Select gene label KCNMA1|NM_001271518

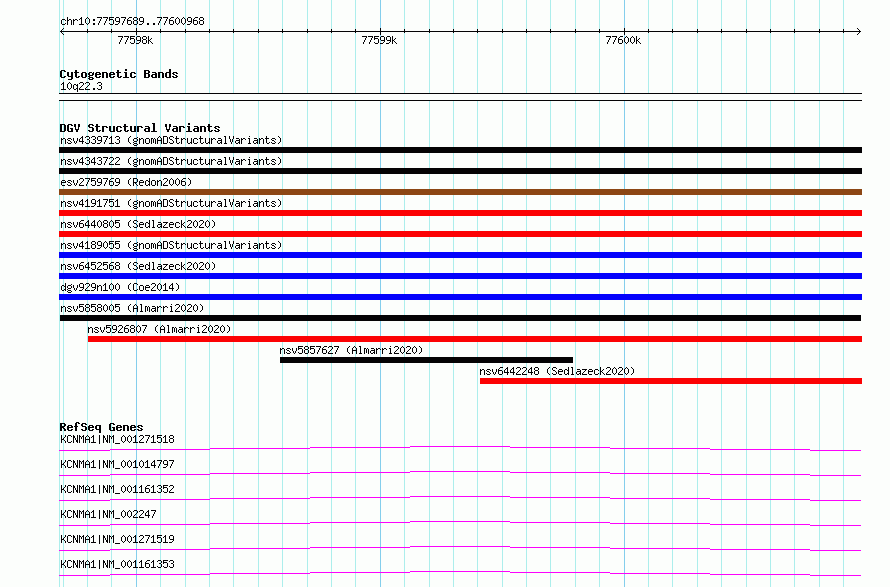(x=117, y=439)
